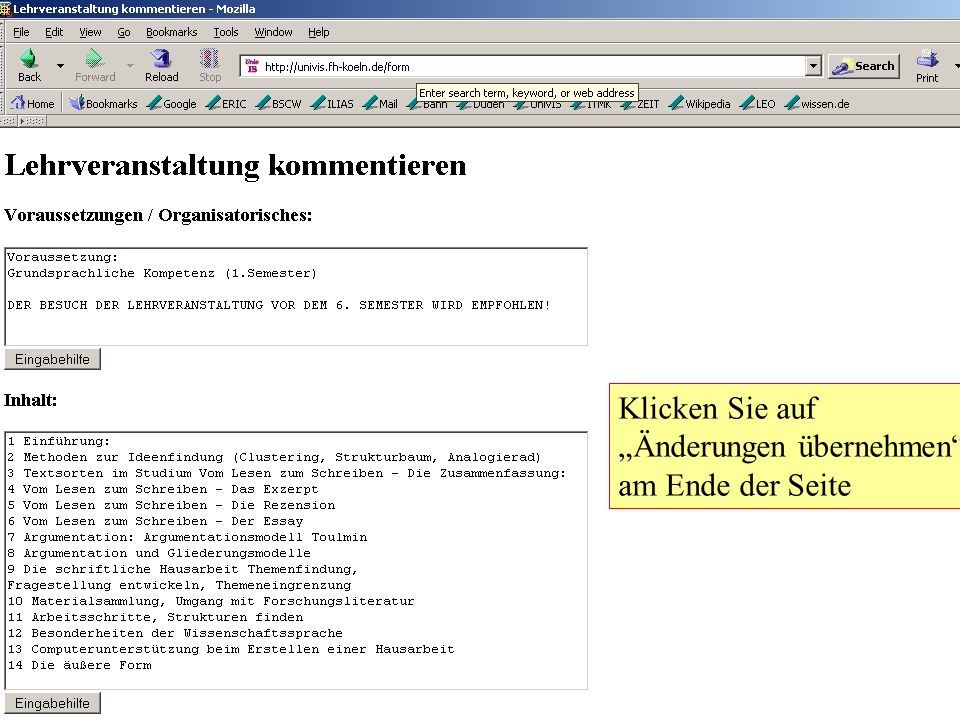The height and width of the screenshot is (720, 960).
Task: Open the ERIC bookmark
Action: point(227,103)
